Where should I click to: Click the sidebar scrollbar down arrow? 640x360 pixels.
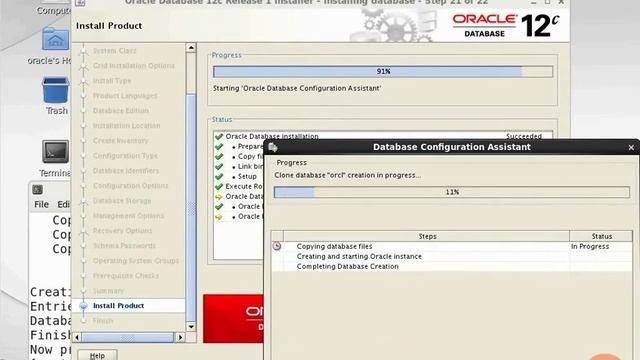pos(191,327)
